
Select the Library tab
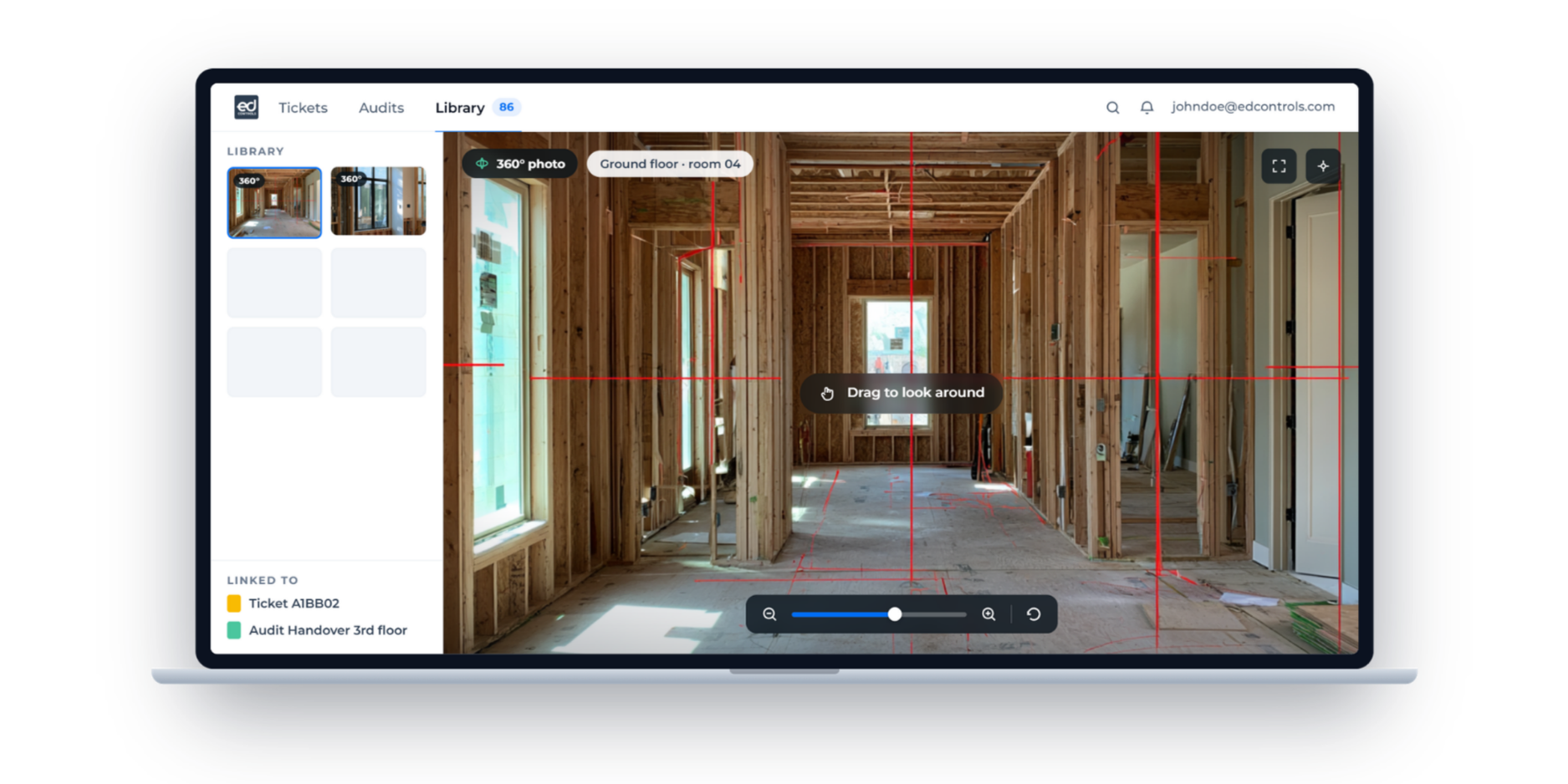coord(460,108)
